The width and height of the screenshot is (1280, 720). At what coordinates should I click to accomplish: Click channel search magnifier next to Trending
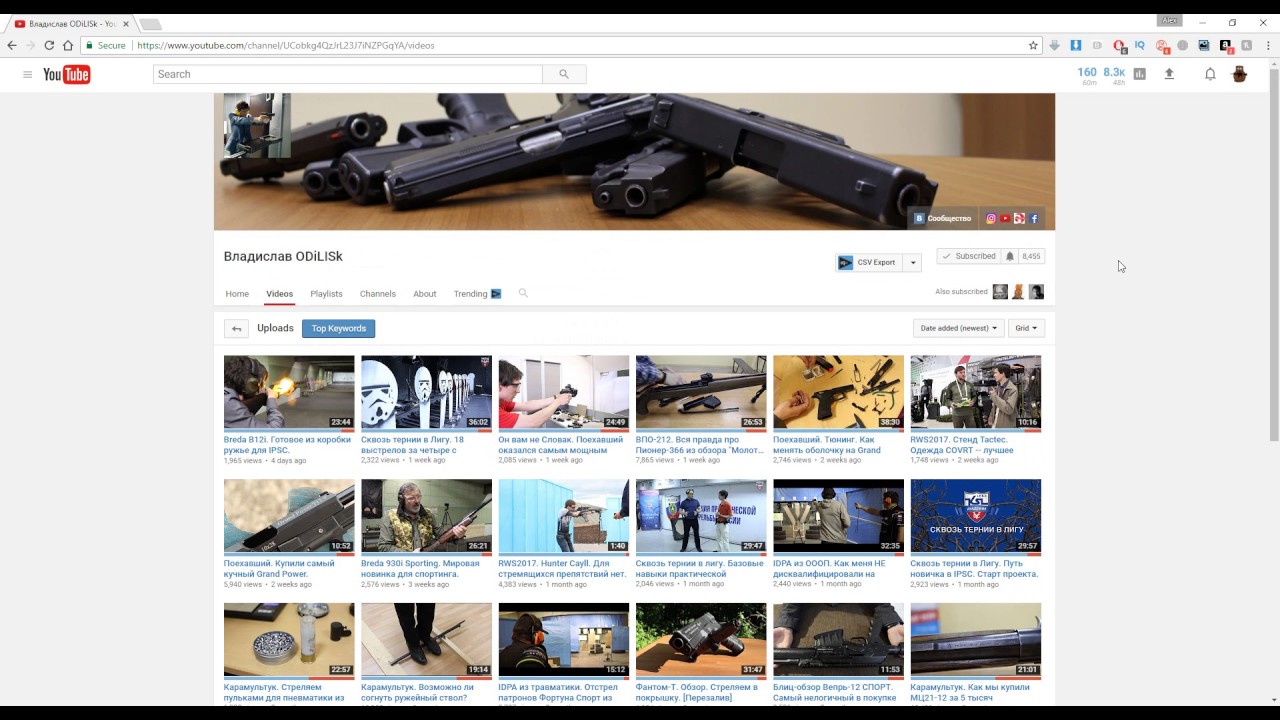click(523, 293)
